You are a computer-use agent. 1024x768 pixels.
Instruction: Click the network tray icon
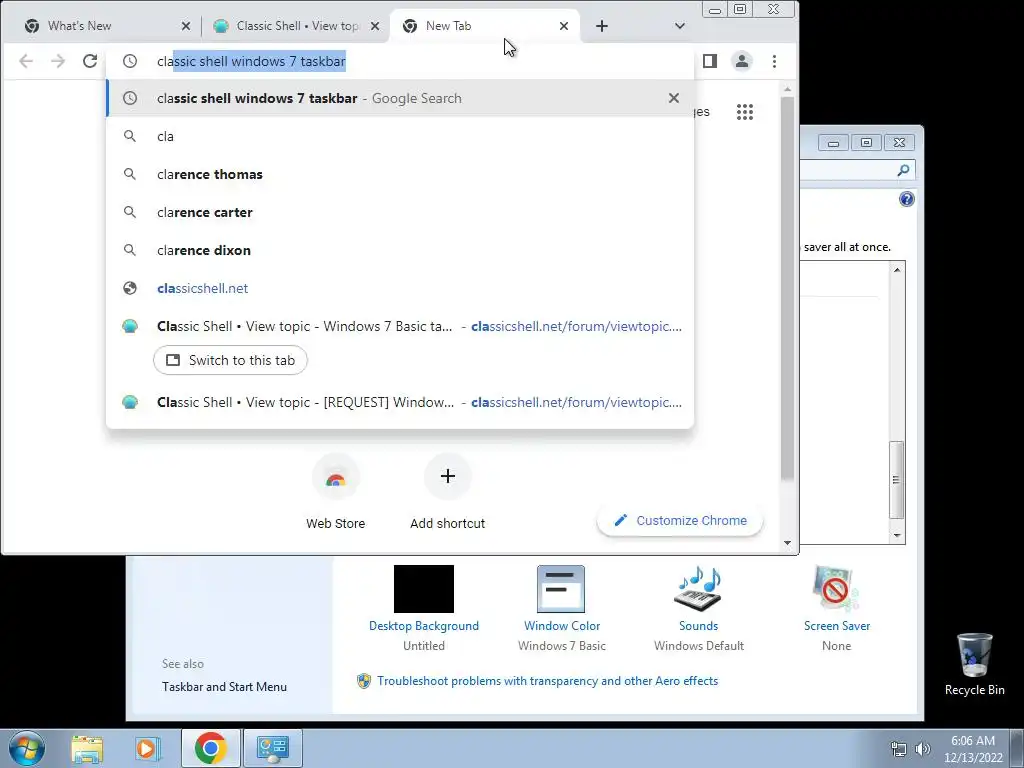[899, 749]
